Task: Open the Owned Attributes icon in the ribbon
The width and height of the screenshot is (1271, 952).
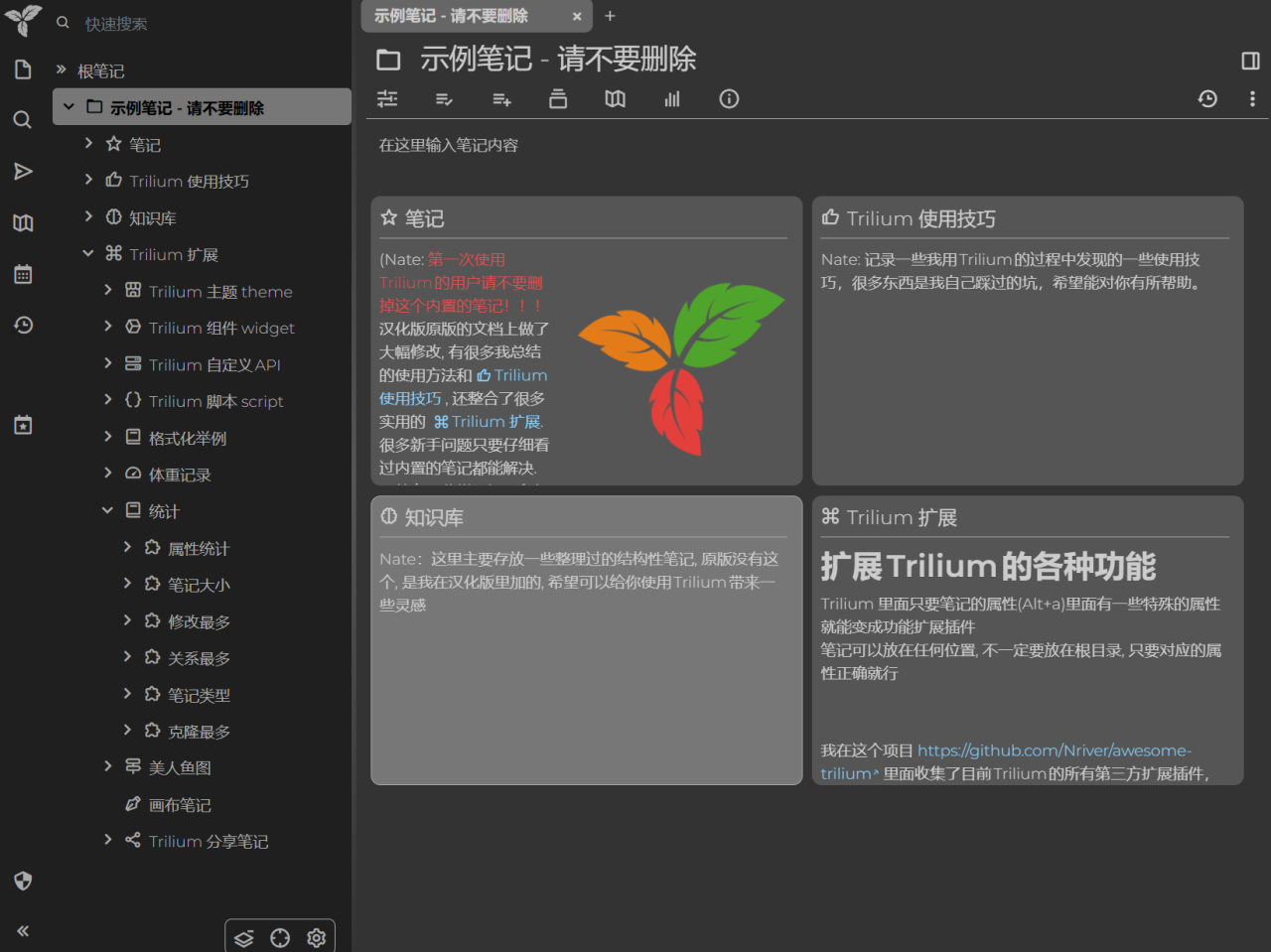Action: (444, 99)
